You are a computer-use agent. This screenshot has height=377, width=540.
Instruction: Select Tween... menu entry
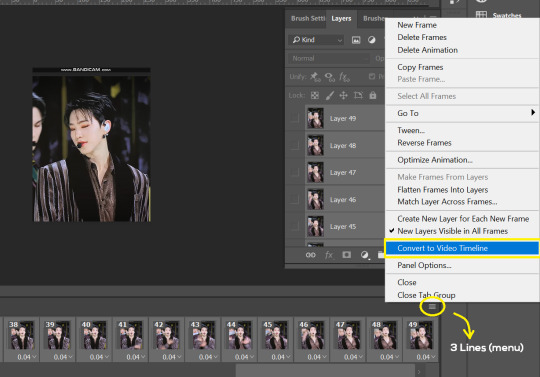[411, 130]
